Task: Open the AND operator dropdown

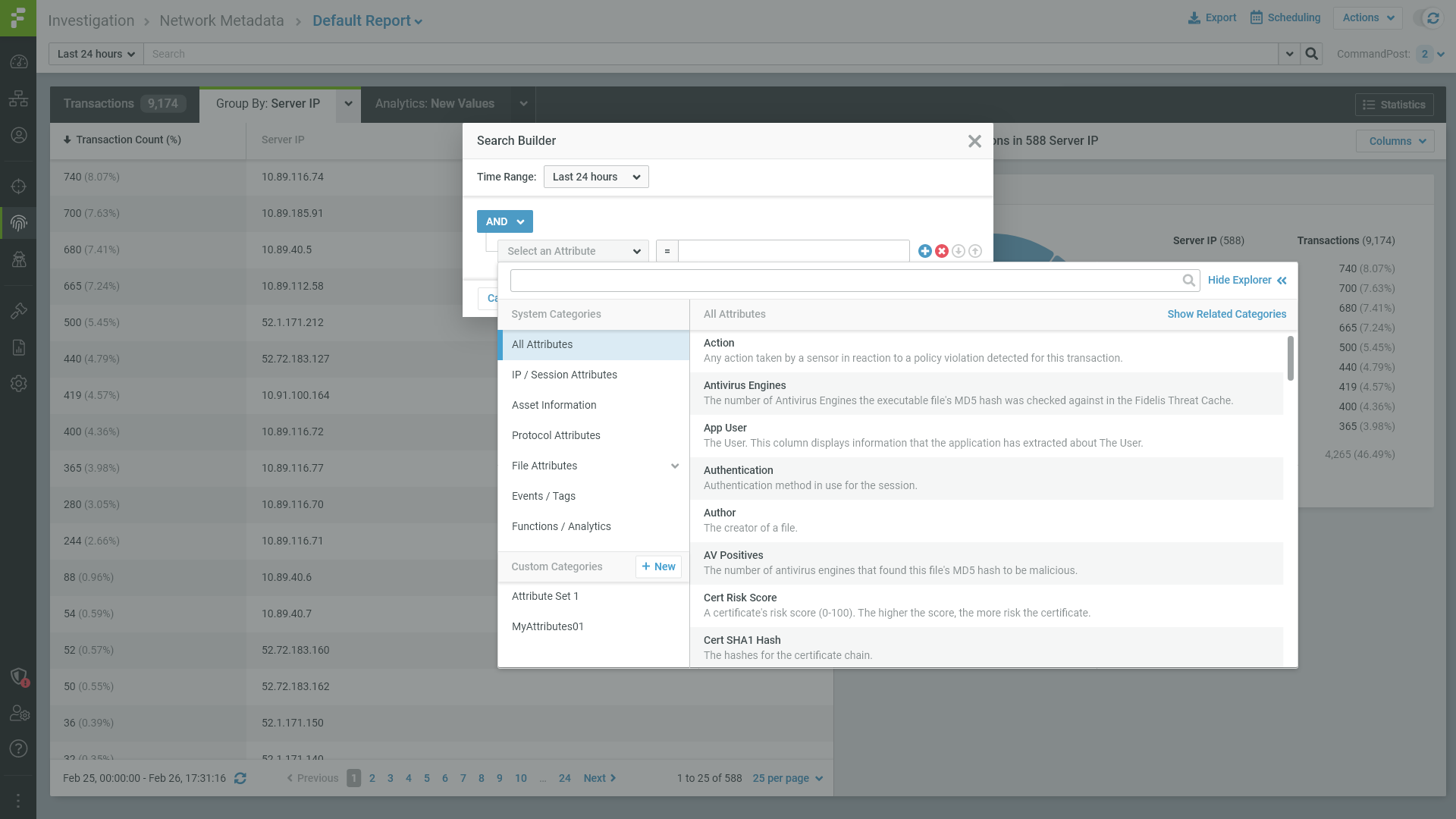Action: tap(504, 221)
